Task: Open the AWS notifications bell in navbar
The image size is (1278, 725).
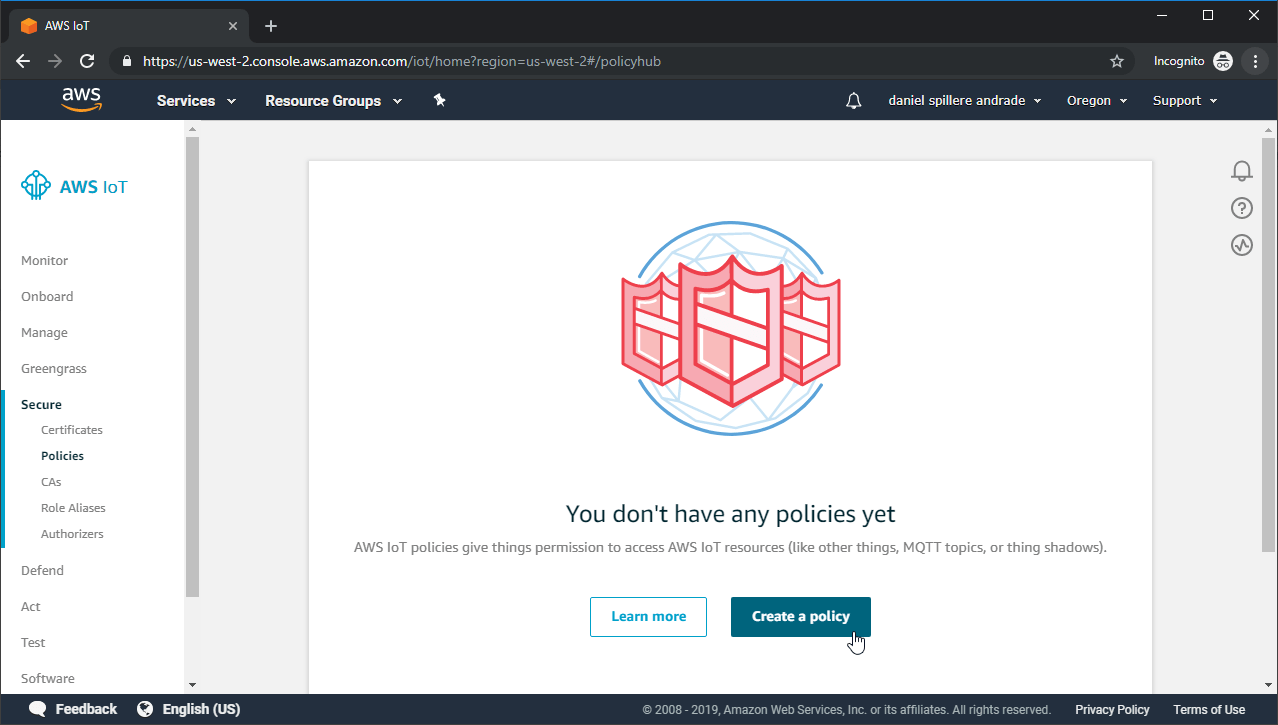Action: [853, 101]
